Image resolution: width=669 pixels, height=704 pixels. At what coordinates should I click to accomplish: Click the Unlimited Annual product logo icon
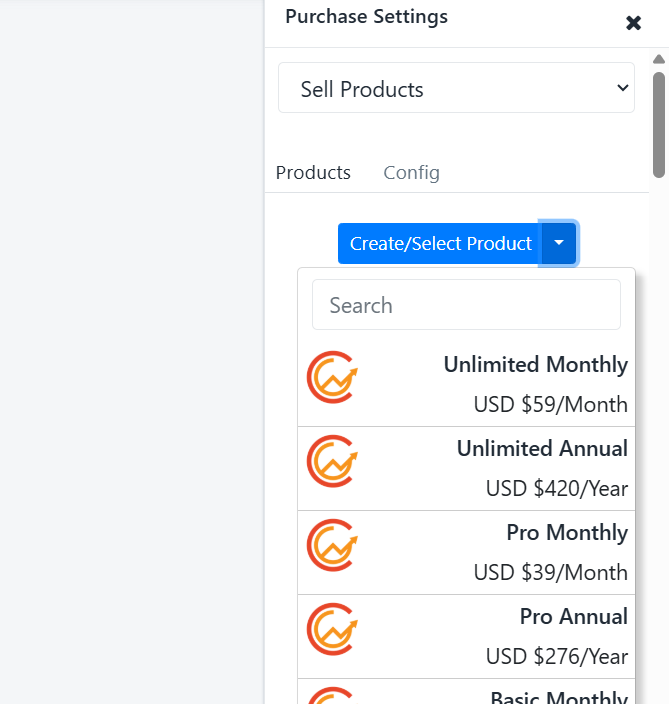point(332,461)
